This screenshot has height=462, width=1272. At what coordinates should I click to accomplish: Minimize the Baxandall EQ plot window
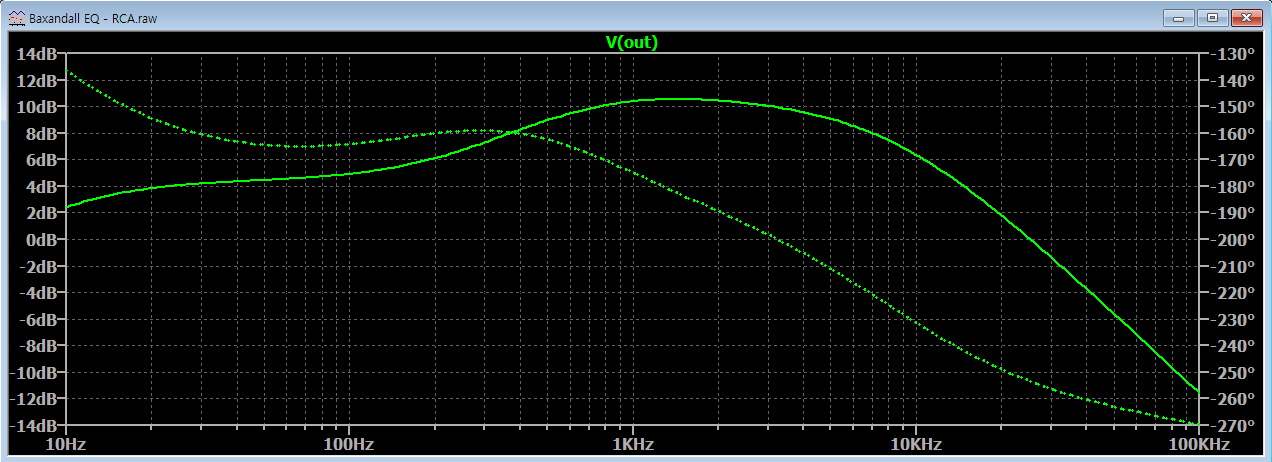(1179, 17)
